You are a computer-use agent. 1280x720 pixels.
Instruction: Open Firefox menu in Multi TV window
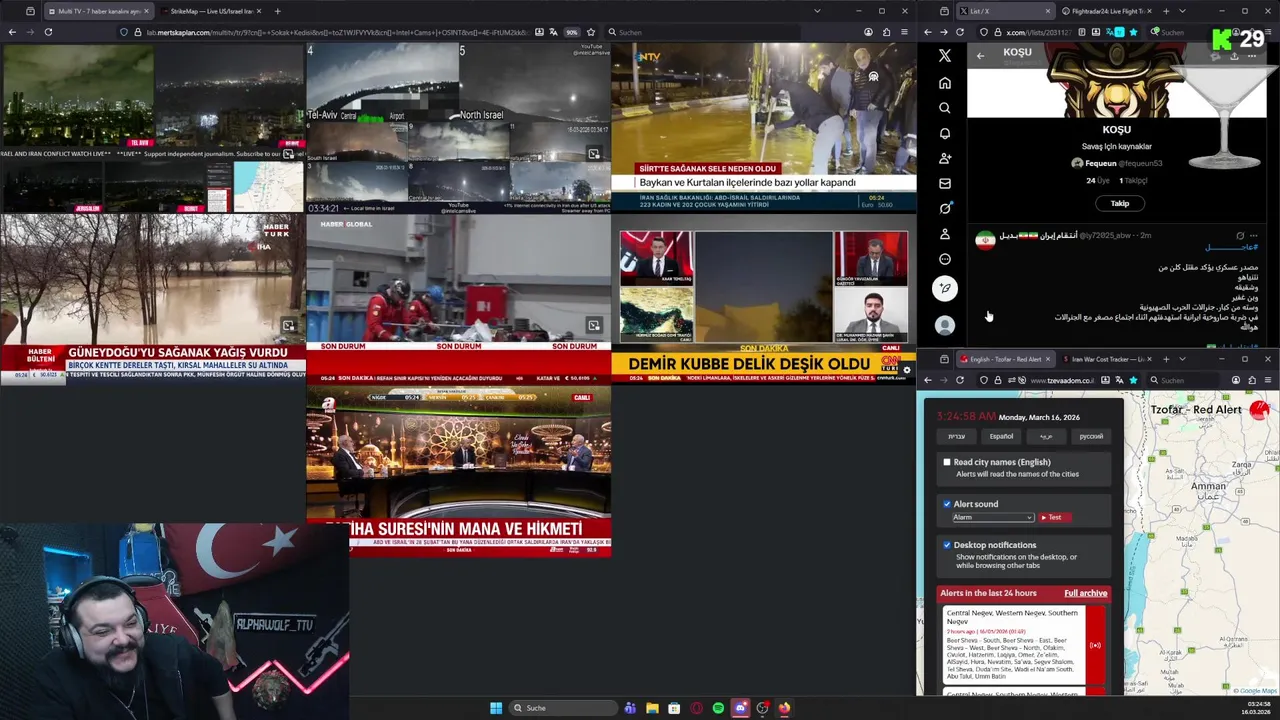(x=905, y=32)
